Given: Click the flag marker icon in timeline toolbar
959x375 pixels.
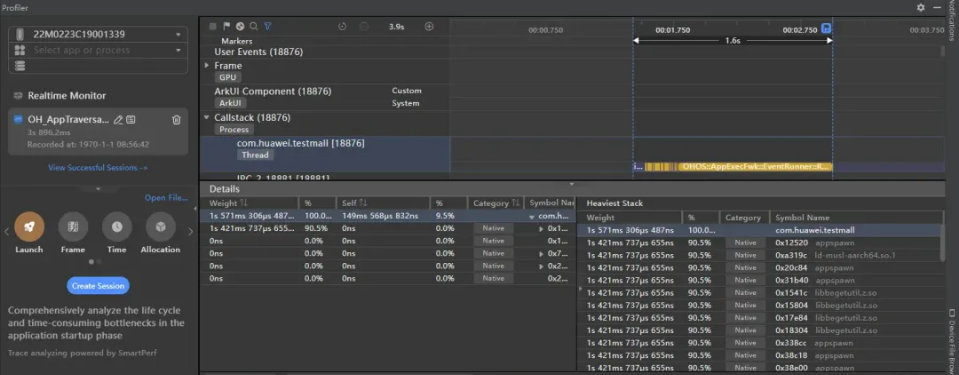Looking at the screenshot, I should pos(226,26).
